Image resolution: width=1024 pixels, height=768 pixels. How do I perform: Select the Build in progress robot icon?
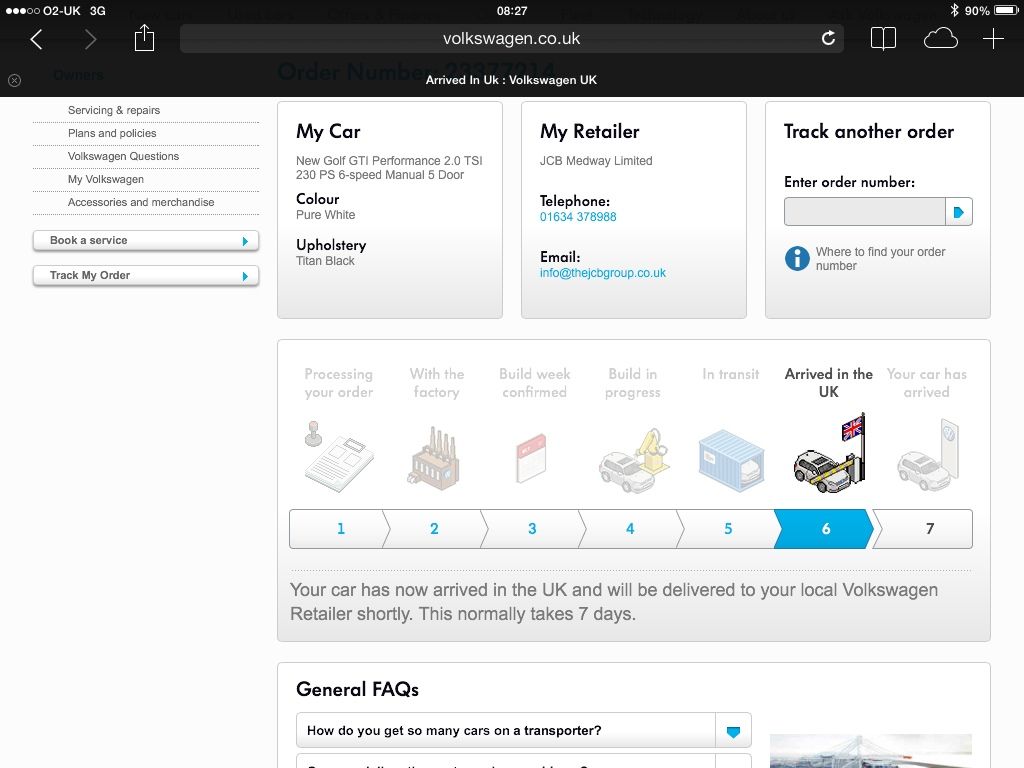pyautogui.click(x=634, y=460)
